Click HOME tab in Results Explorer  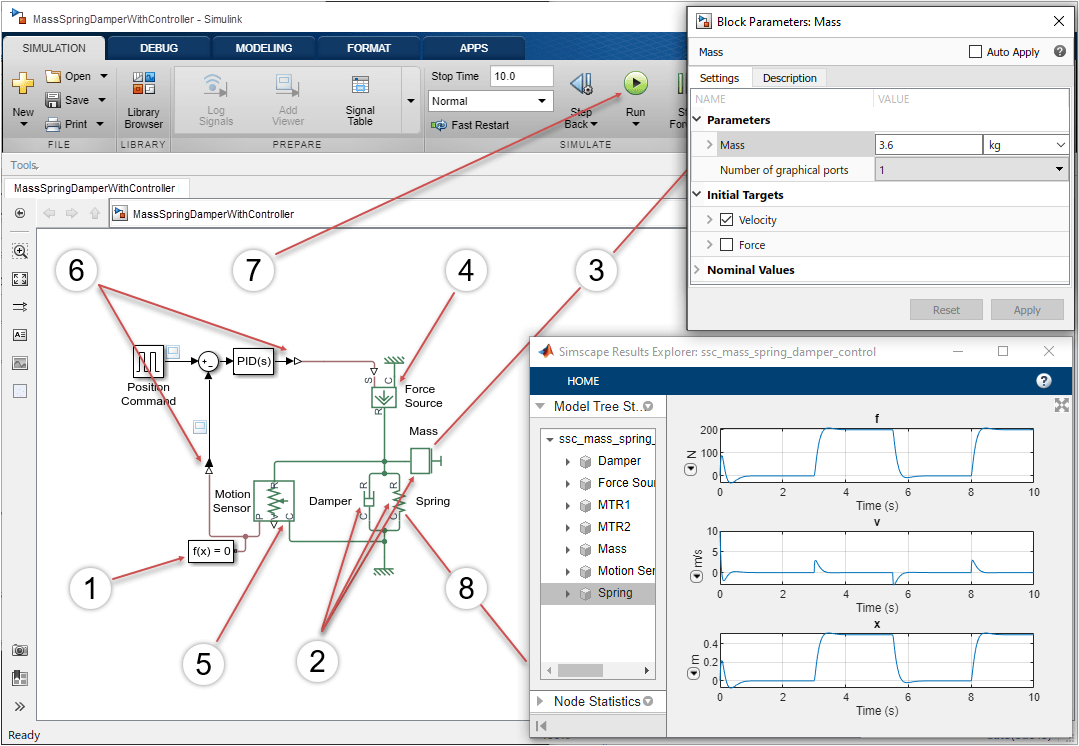pos(583,381)
